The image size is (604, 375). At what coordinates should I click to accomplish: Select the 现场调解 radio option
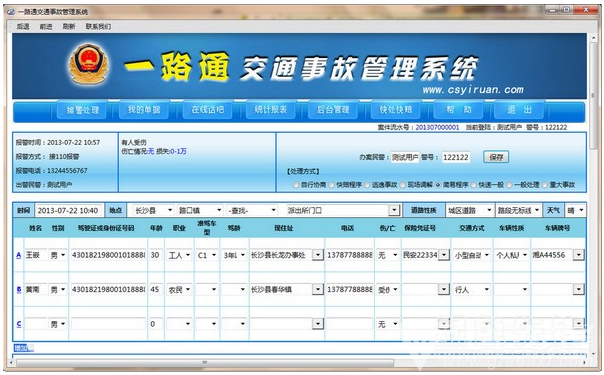(x=403, y=185)
